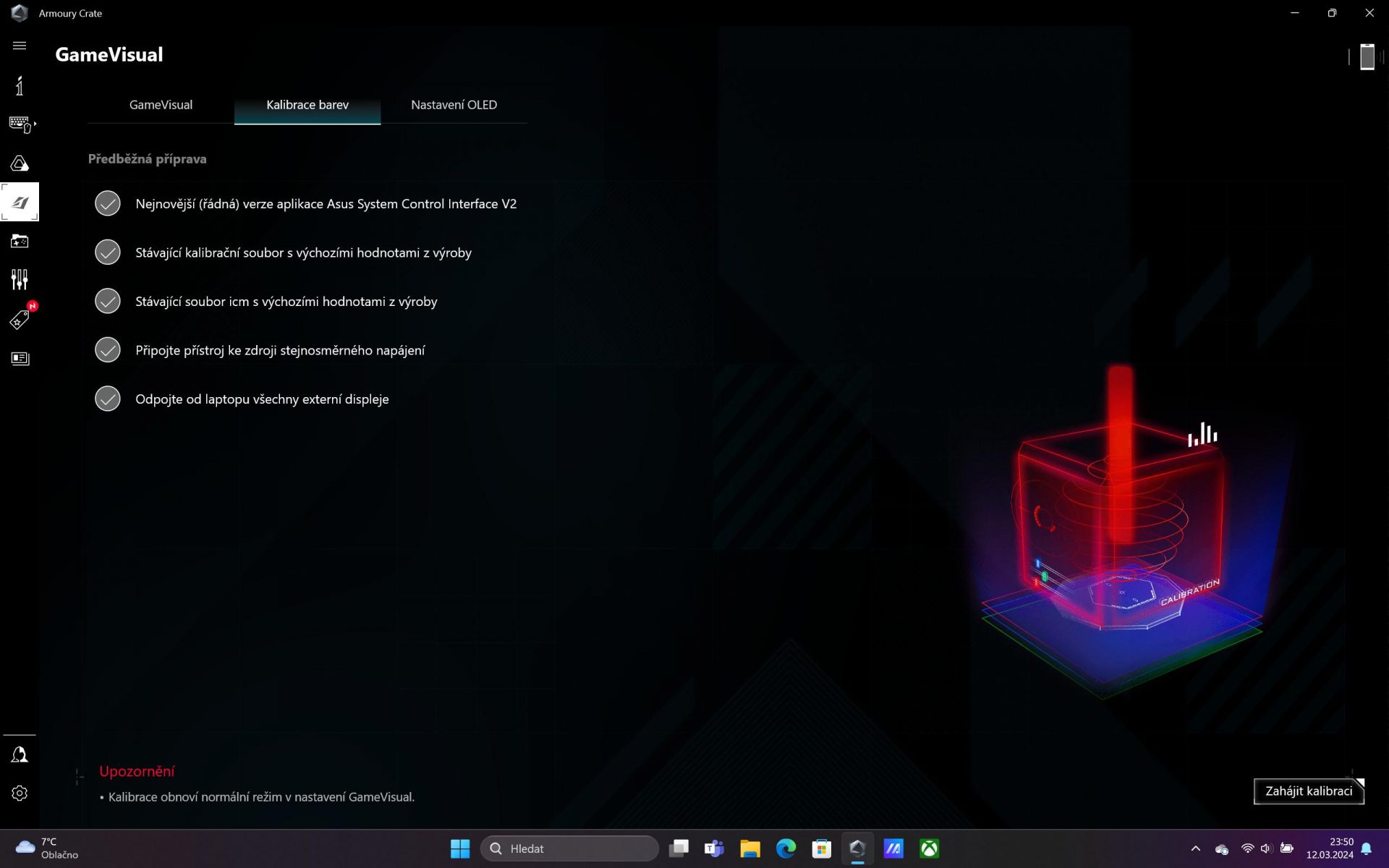This screenshot has height=868, width=1389.
Task: Click battery tray icon
Action: coord(1286,848)
